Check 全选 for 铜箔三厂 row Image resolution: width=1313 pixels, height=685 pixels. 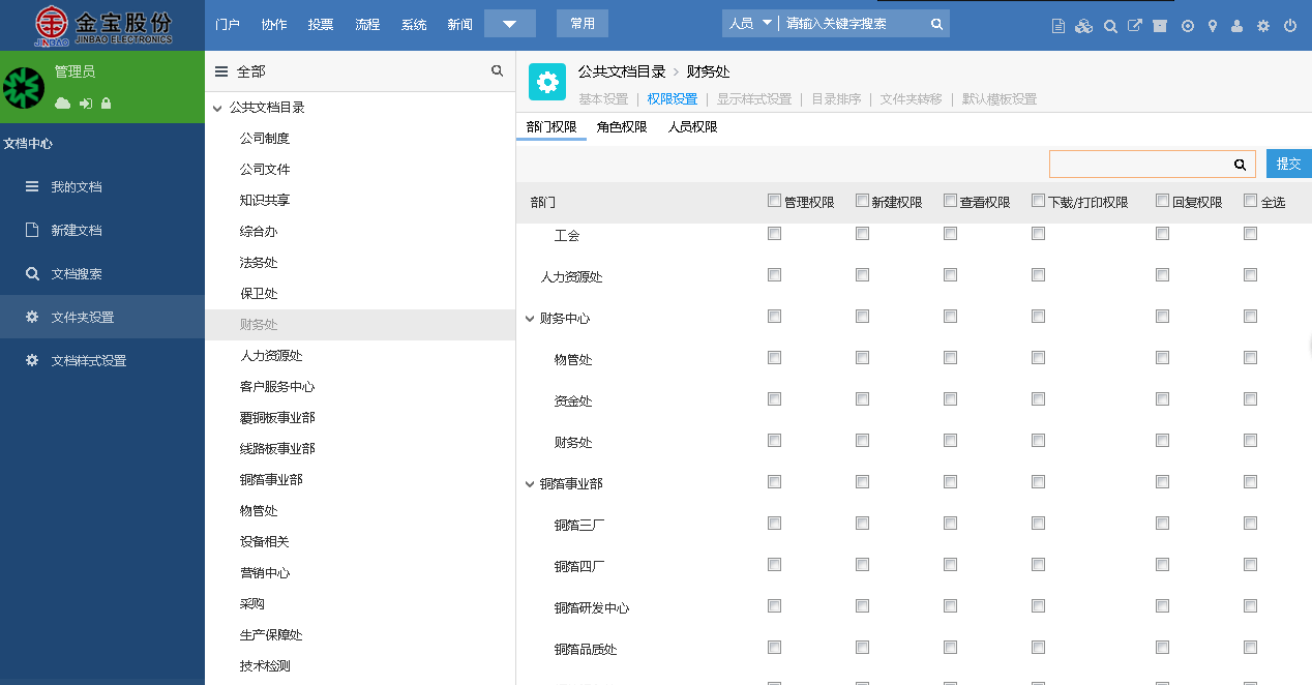coord(1250,523)
